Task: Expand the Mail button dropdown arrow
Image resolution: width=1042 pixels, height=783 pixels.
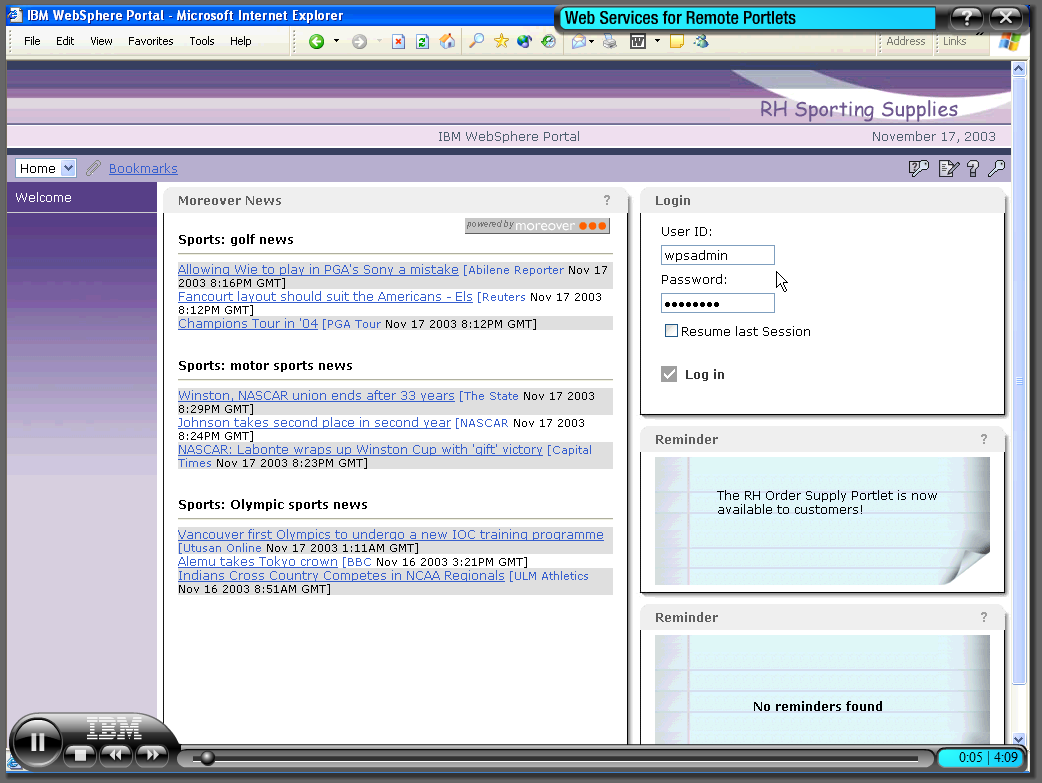Action: (x=591, y=41)
